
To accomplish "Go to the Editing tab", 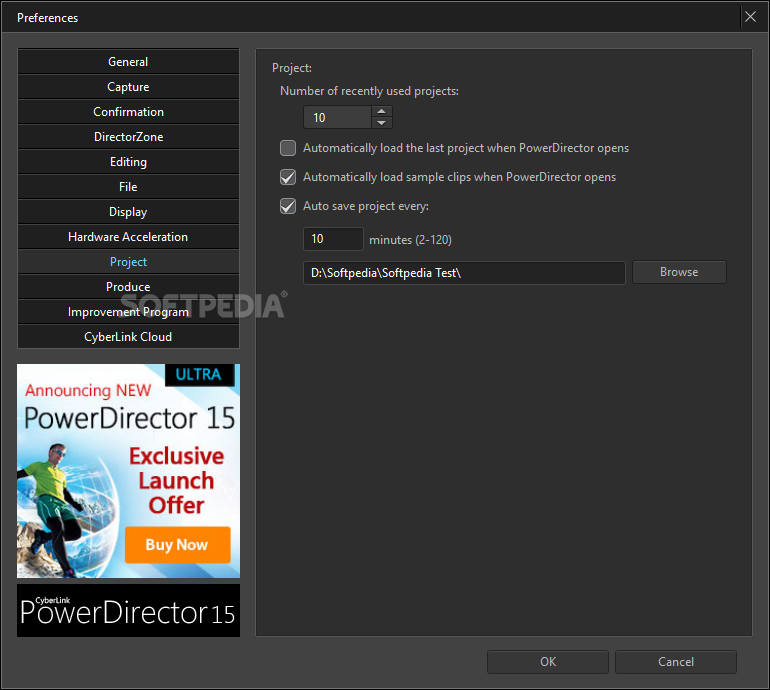I will coord(128,162).
